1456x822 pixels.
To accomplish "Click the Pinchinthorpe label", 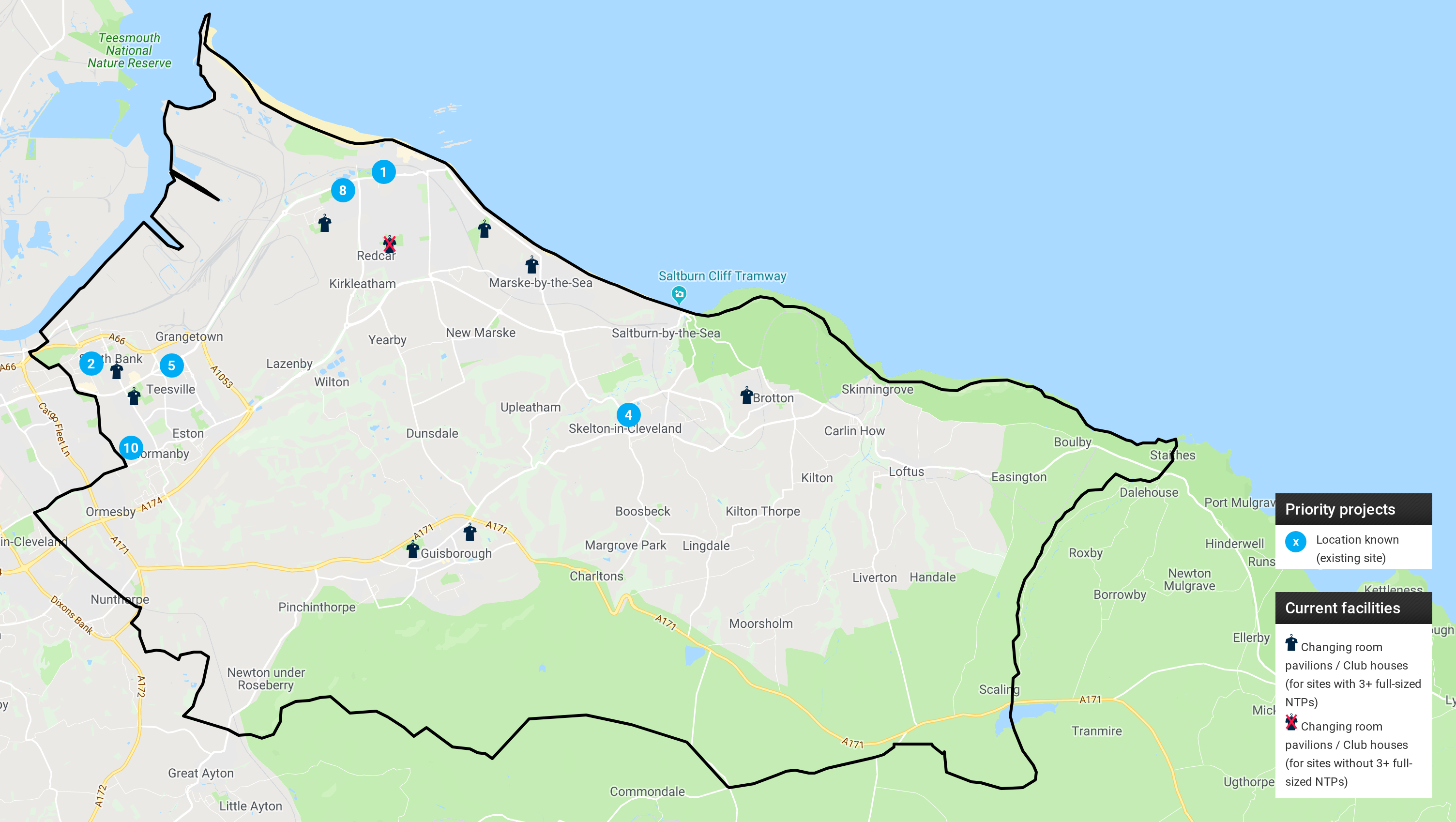I will [317, 607].
